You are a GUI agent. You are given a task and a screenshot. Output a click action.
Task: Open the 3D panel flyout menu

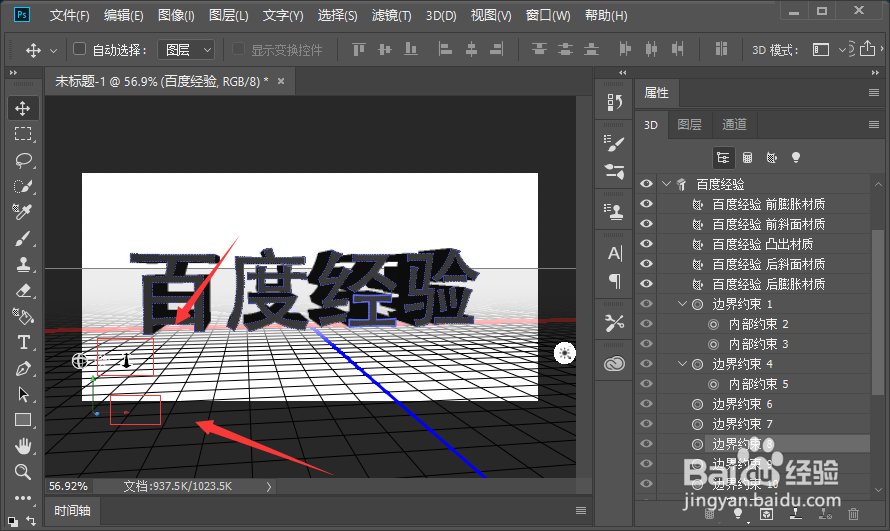pos(874,124)
